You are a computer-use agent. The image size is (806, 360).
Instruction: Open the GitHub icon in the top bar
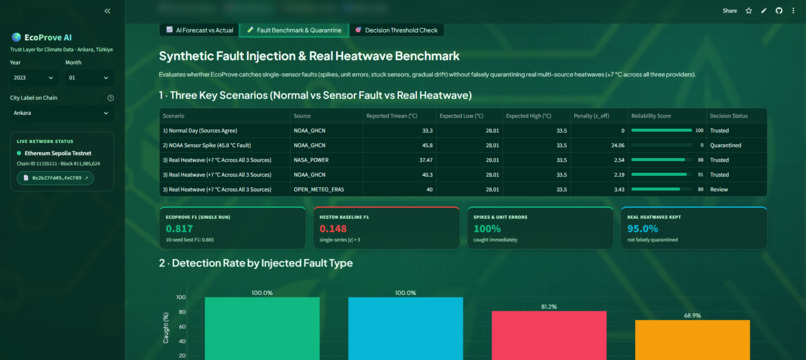point(779,11)
